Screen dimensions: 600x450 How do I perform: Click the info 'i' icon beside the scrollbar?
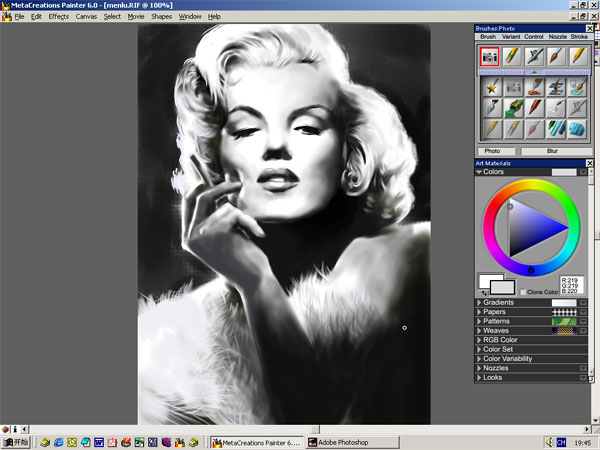click(x=15, y=429)
